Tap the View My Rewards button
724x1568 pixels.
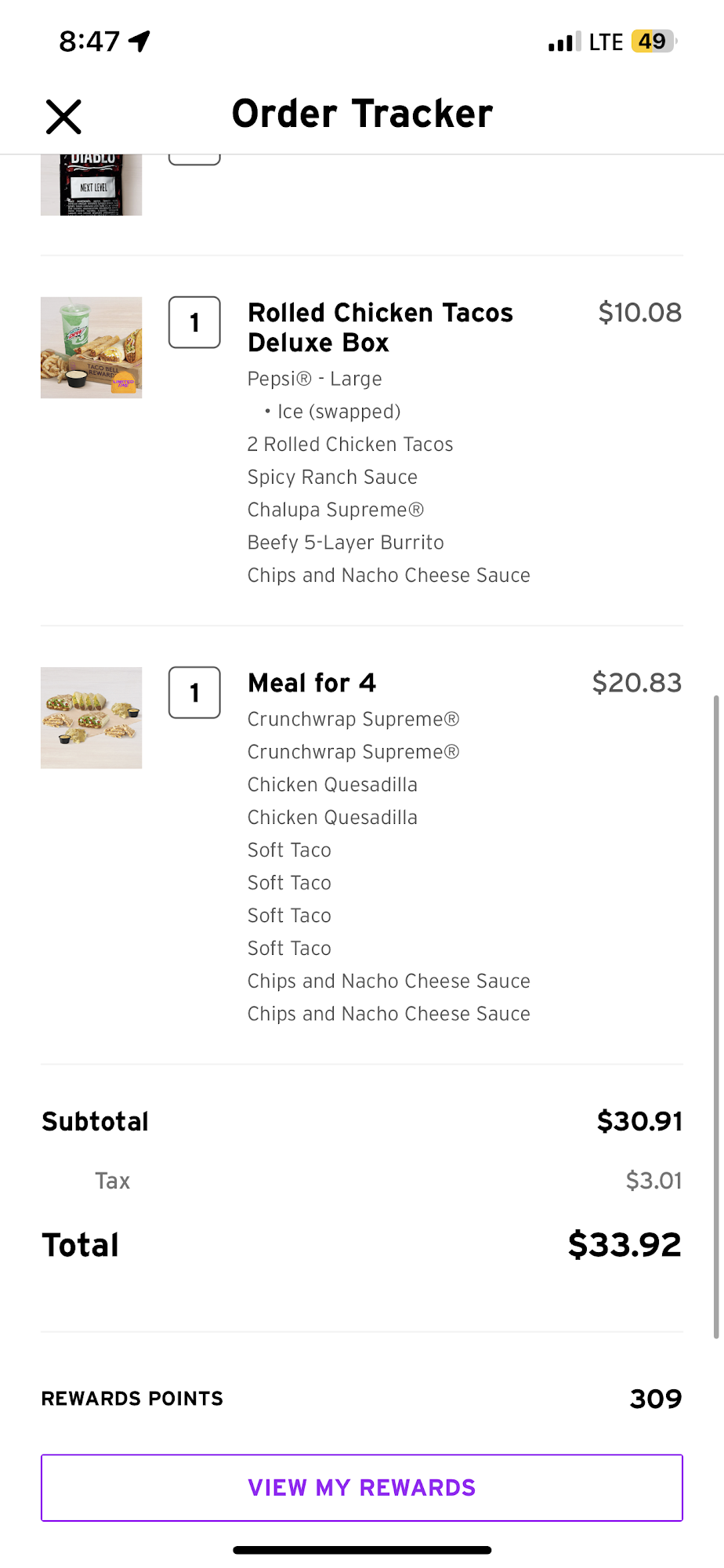pos(362,1487)
